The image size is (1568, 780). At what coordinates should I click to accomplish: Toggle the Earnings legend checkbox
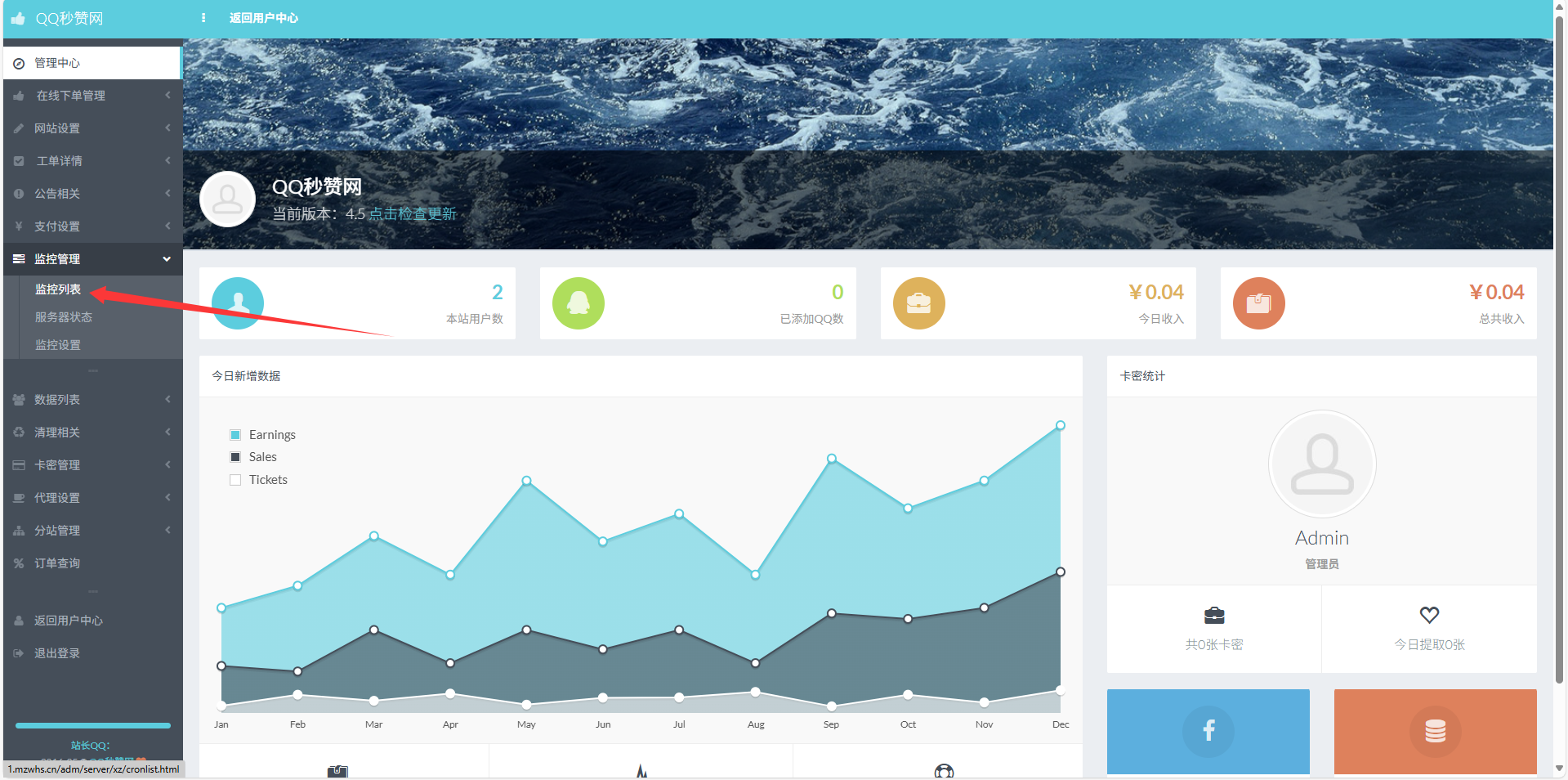(x=235, y=435)
